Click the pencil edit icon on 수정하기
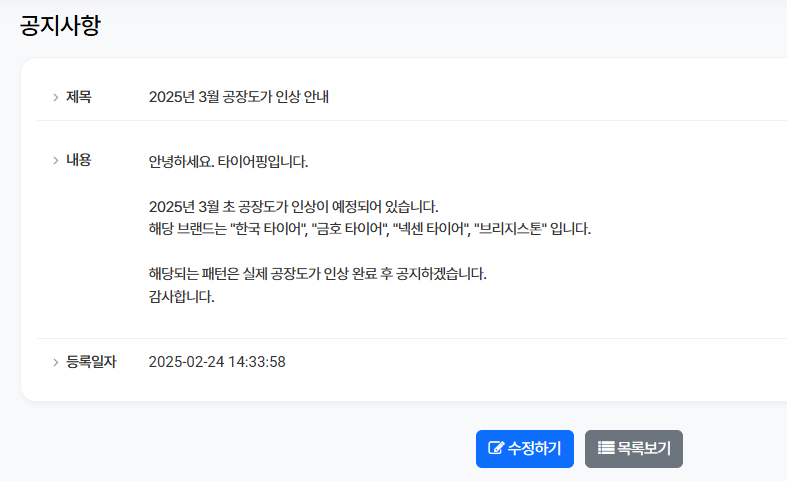 [495, 448]
